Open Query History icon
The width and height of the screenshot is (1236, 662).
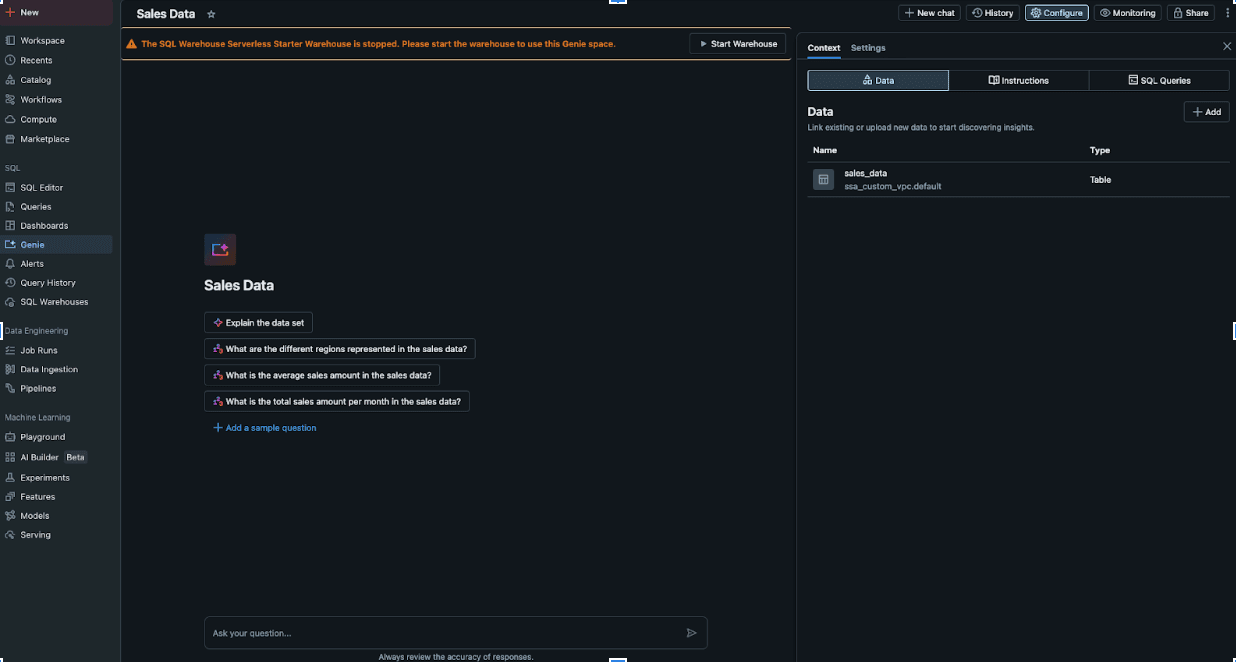point(10,283)
